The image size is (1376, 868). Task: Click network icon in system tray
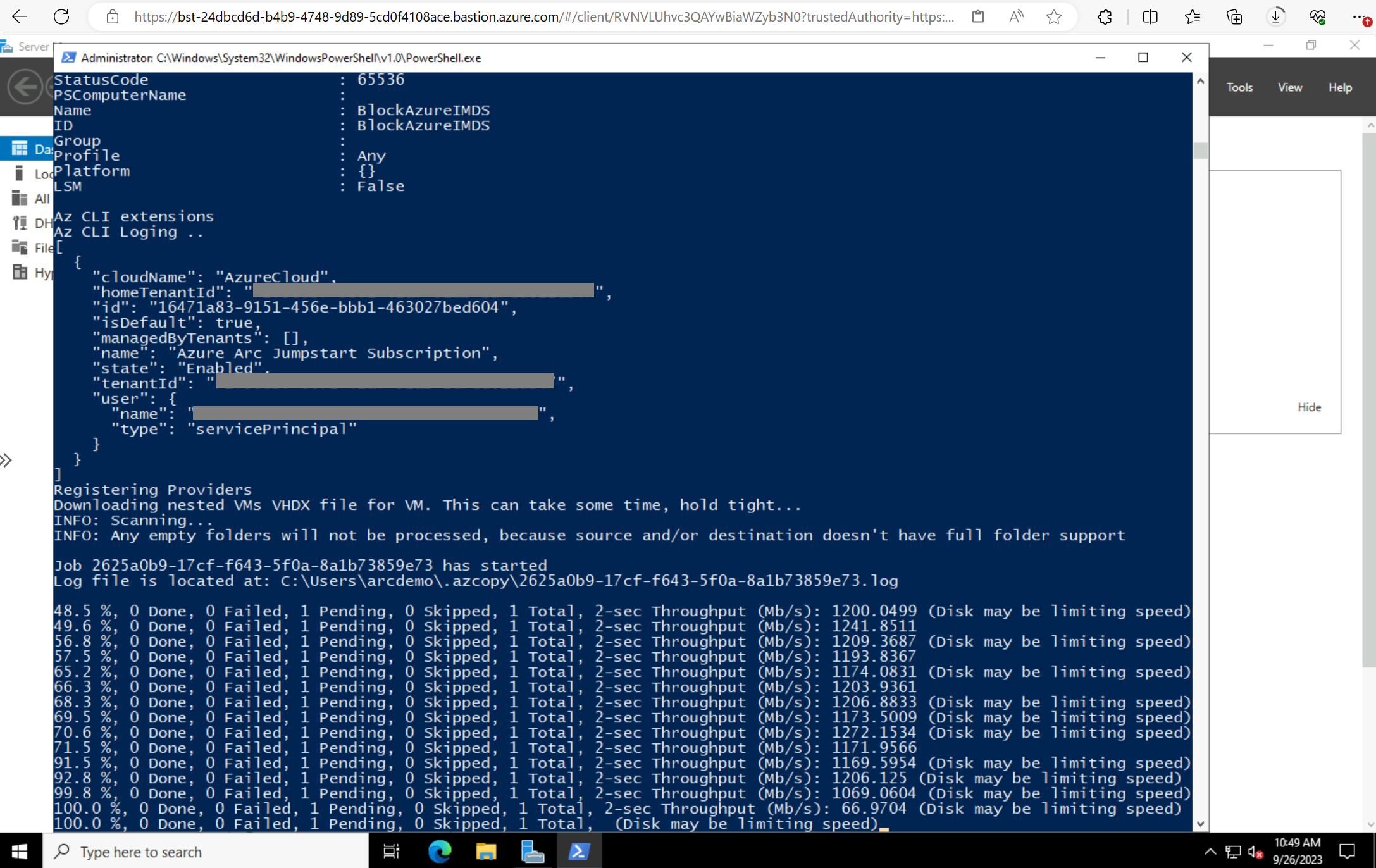pyautogui.click(x=1233, y=851)
